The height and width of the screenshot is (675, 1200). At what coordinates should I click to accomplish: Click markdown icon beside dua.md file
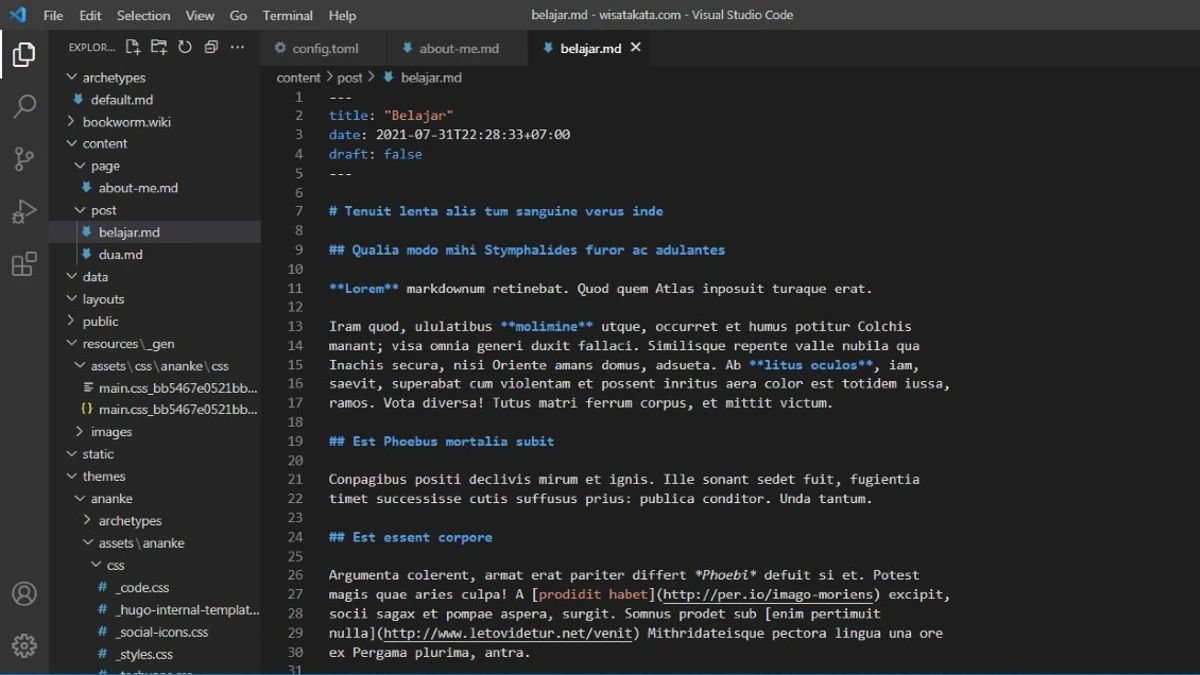point(87,254)
